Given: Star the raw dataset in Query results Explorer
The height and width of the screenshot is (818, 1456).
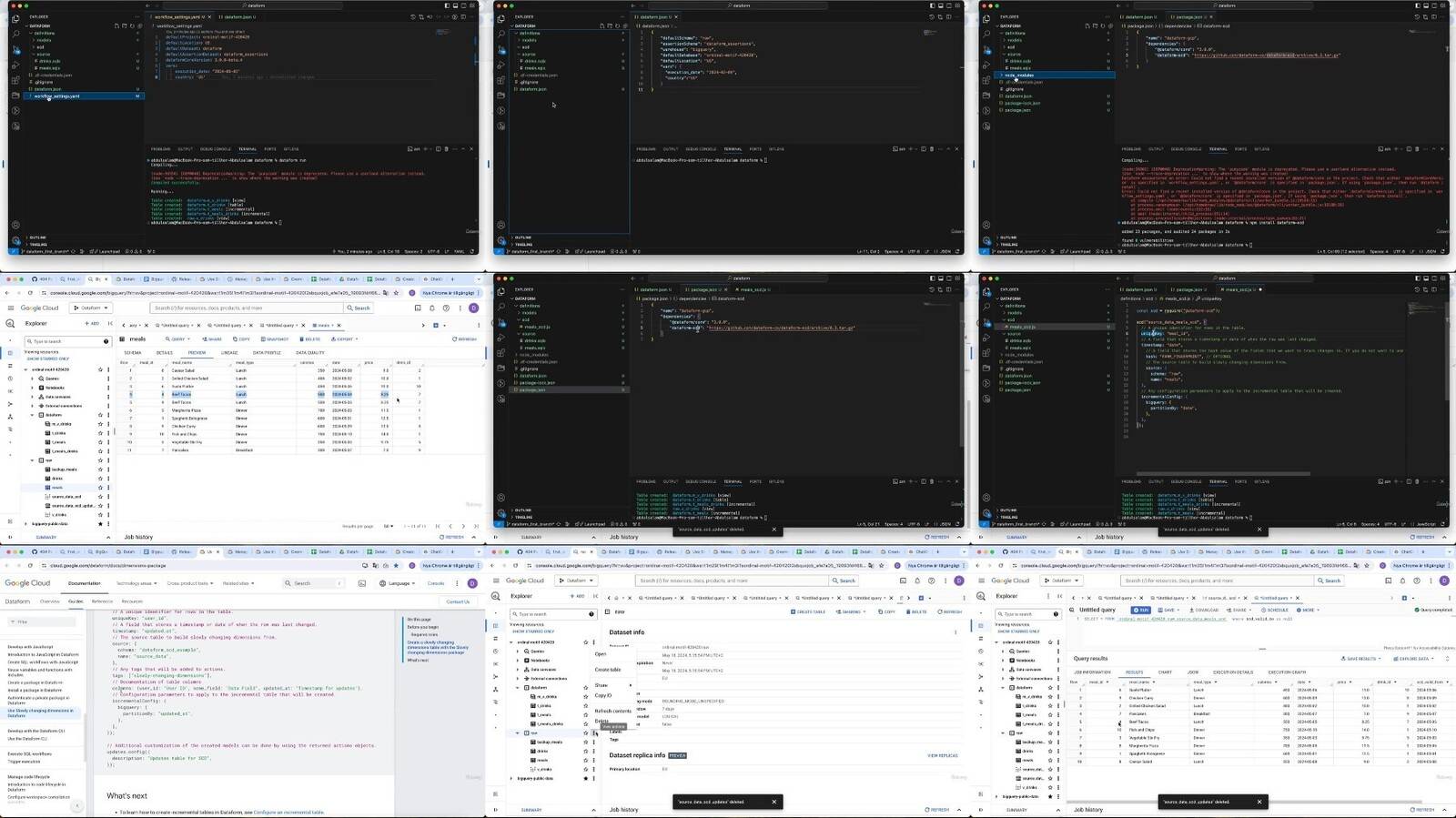Looking at the screenshot, I should tap(1050, 732).
